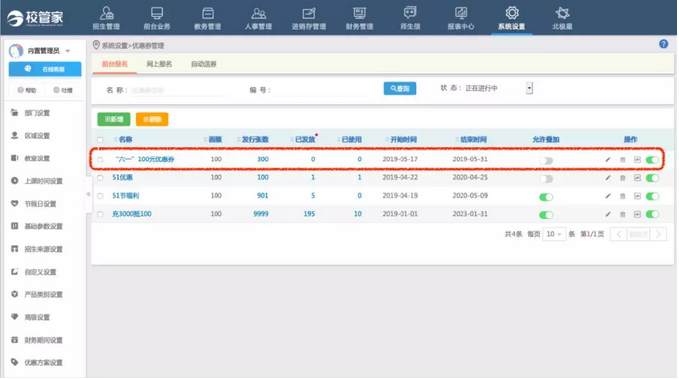Click the blue help question-mark icon
The height and width of the screenshot is (379, 679).
click(663, 44)
